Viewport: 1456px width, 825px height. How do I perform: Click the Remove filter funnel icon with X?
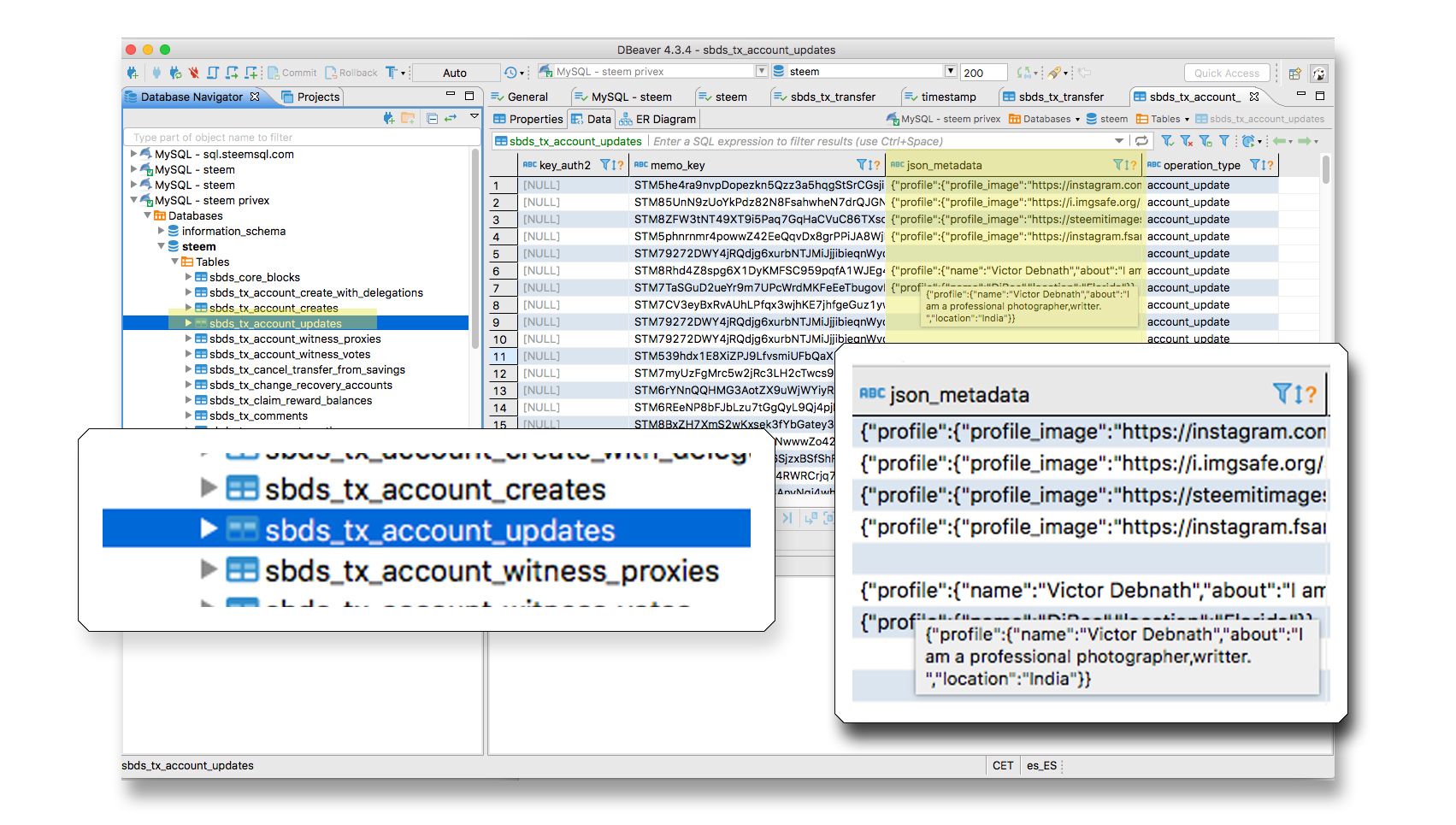(x=1187, y=140)
